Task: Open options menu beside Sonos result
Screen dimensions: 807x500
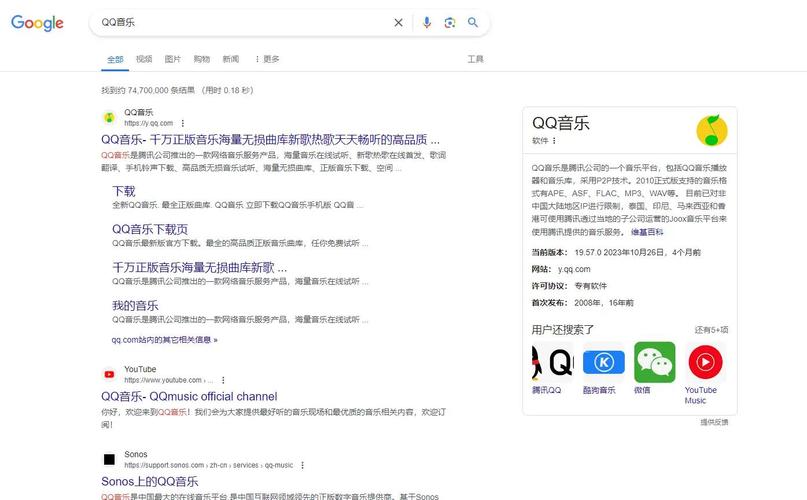Action: 302,465
